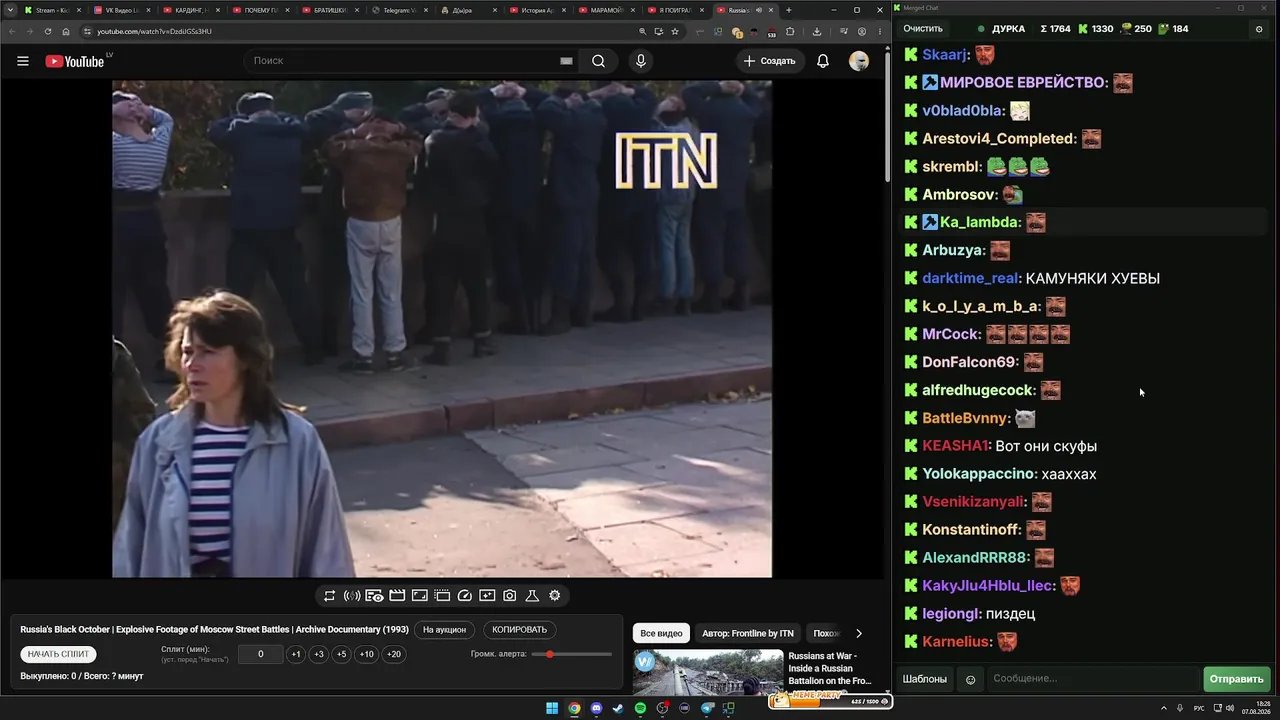Open the browser home page

(66, 31)
